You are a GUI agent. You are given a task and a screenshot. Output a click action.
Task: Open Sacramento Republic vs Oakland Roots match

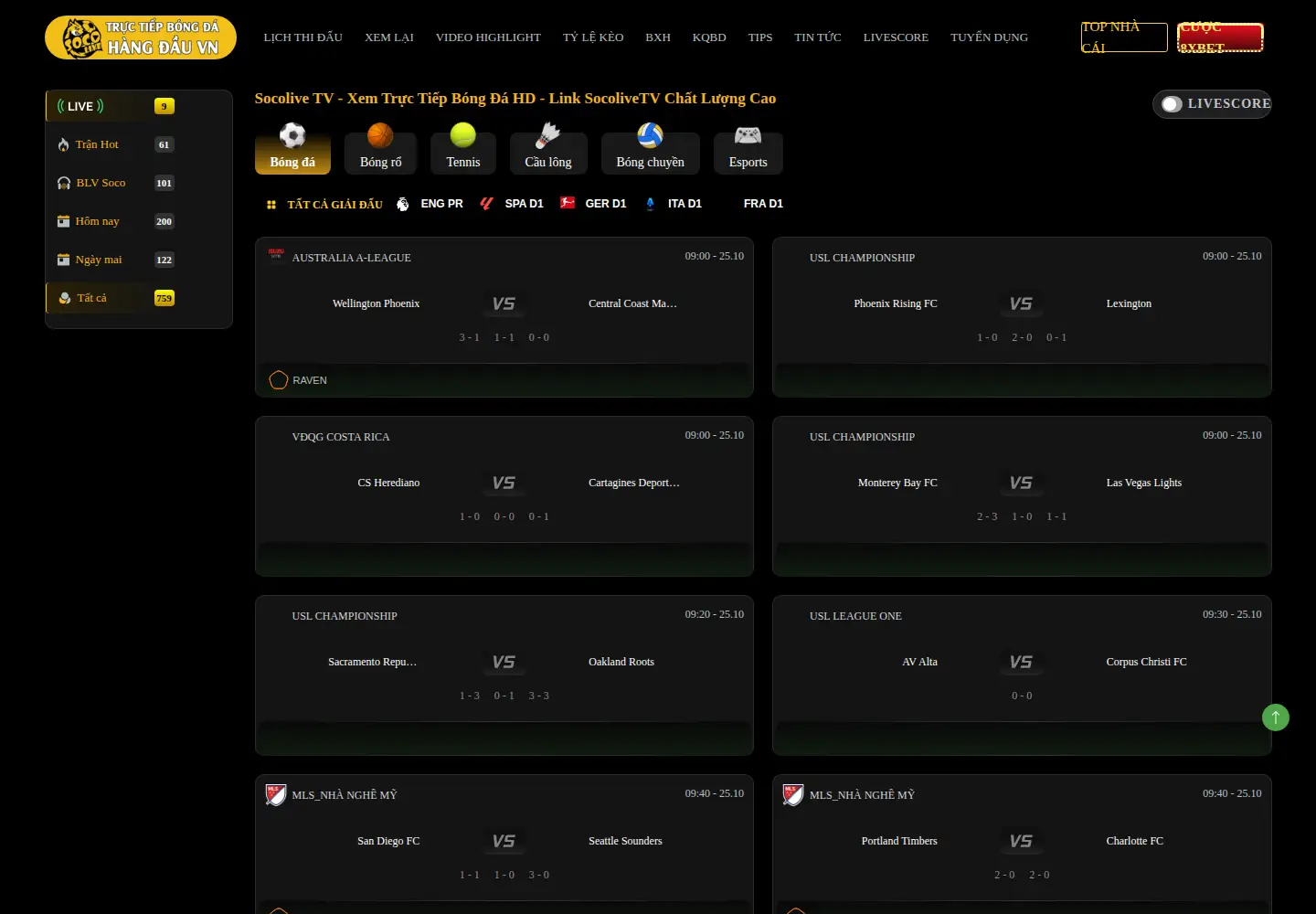pyautogui.click(x=504, y=675)
